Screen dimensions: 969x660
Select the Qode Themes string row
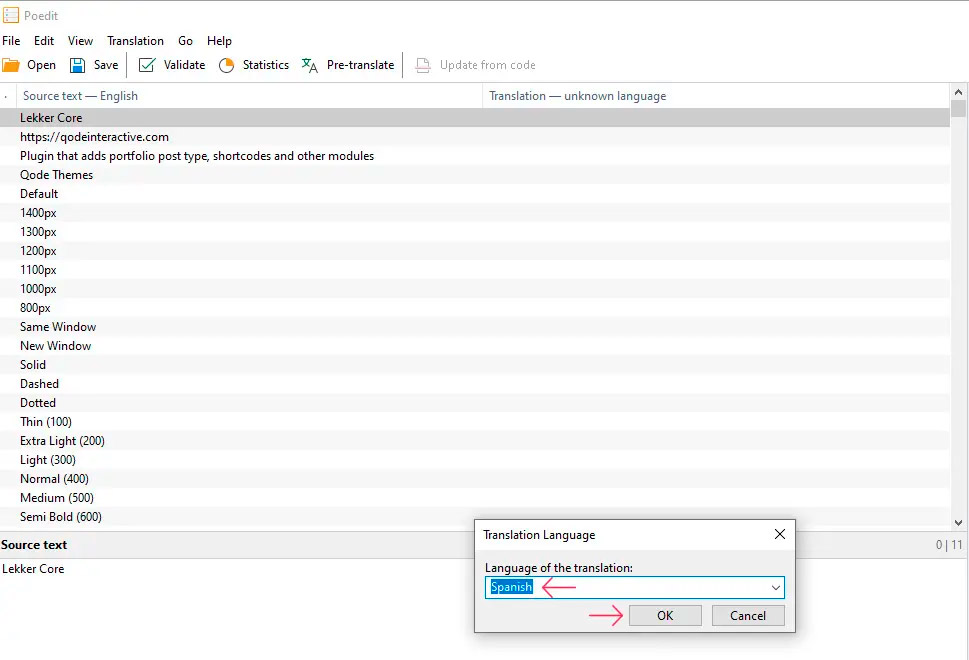56,175
